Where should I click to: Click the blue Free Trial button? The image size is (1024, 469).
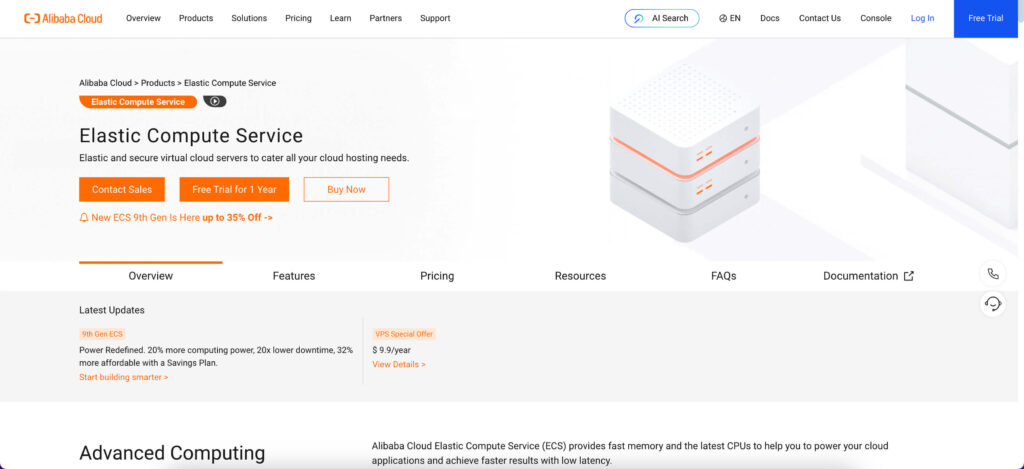pyautogui.click(x=985, y=18)
